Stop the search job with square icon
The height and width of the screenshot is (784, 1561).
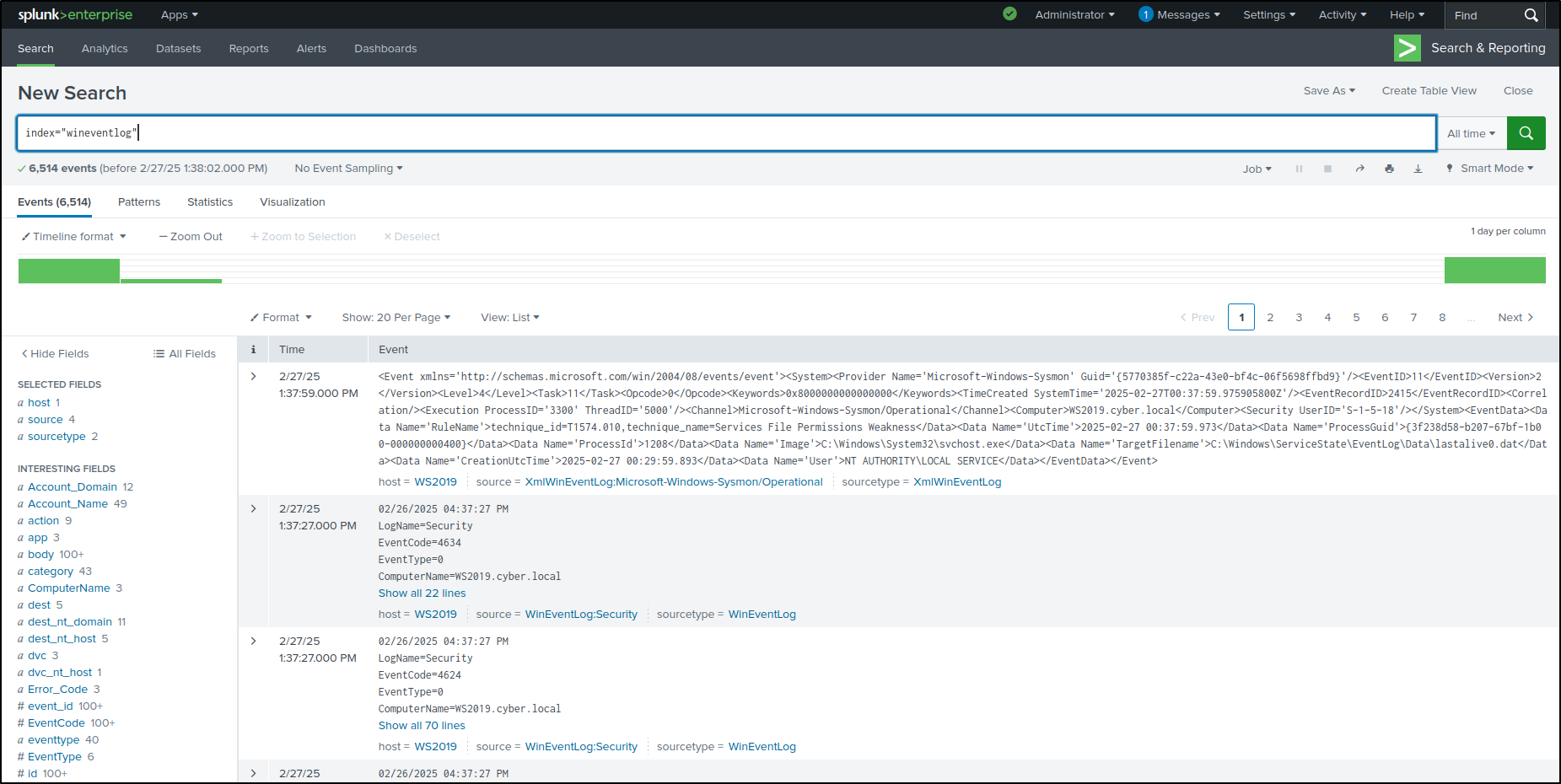pyautogui.click(x=1328, y=168)
